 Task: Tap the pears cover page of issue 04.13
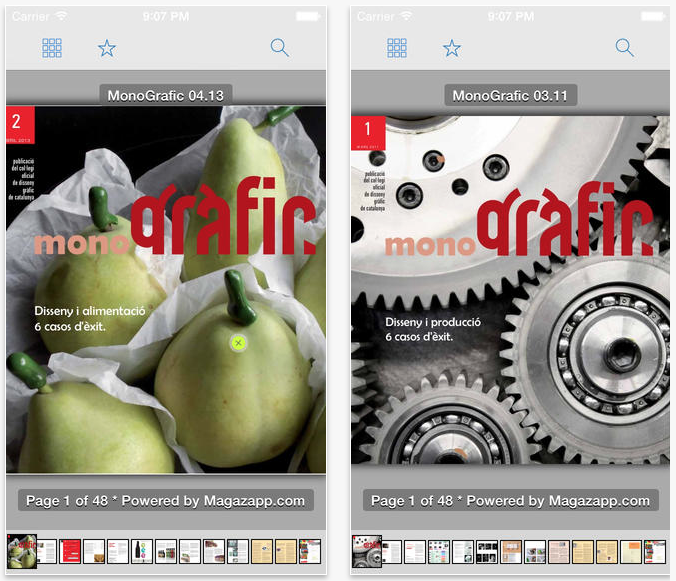[x=166, y=290]
